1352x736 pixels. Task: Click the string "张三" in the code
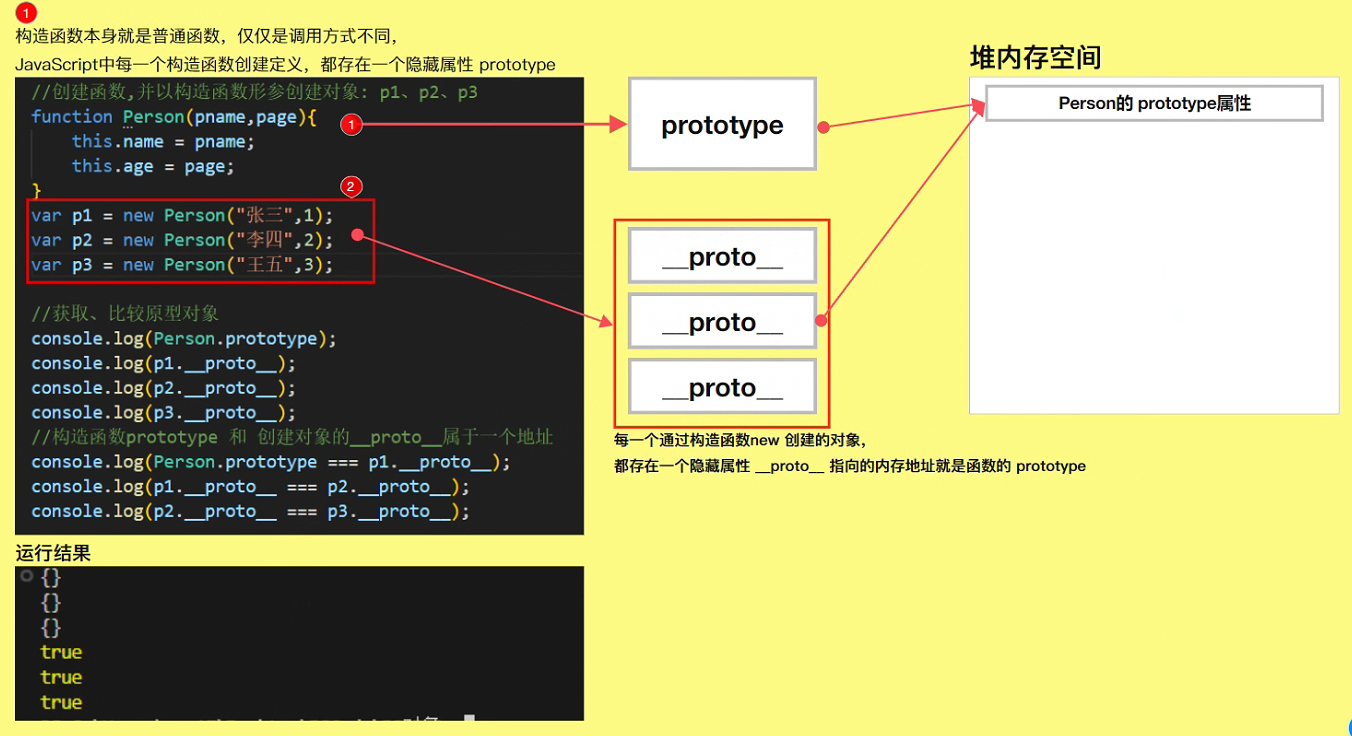[x=265, y=215]
